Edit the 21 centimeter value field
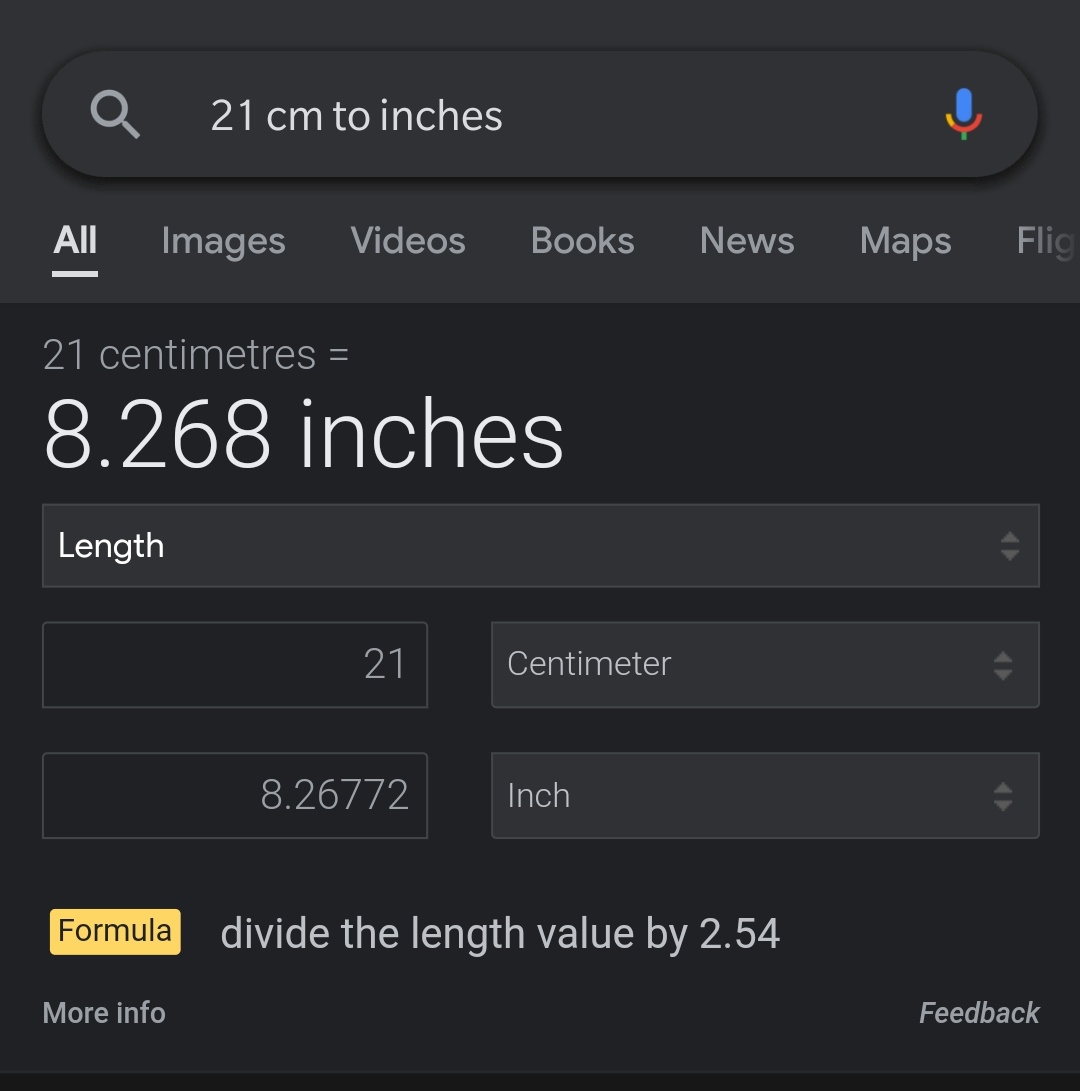 pyautogui.click(x=235, y=664)
